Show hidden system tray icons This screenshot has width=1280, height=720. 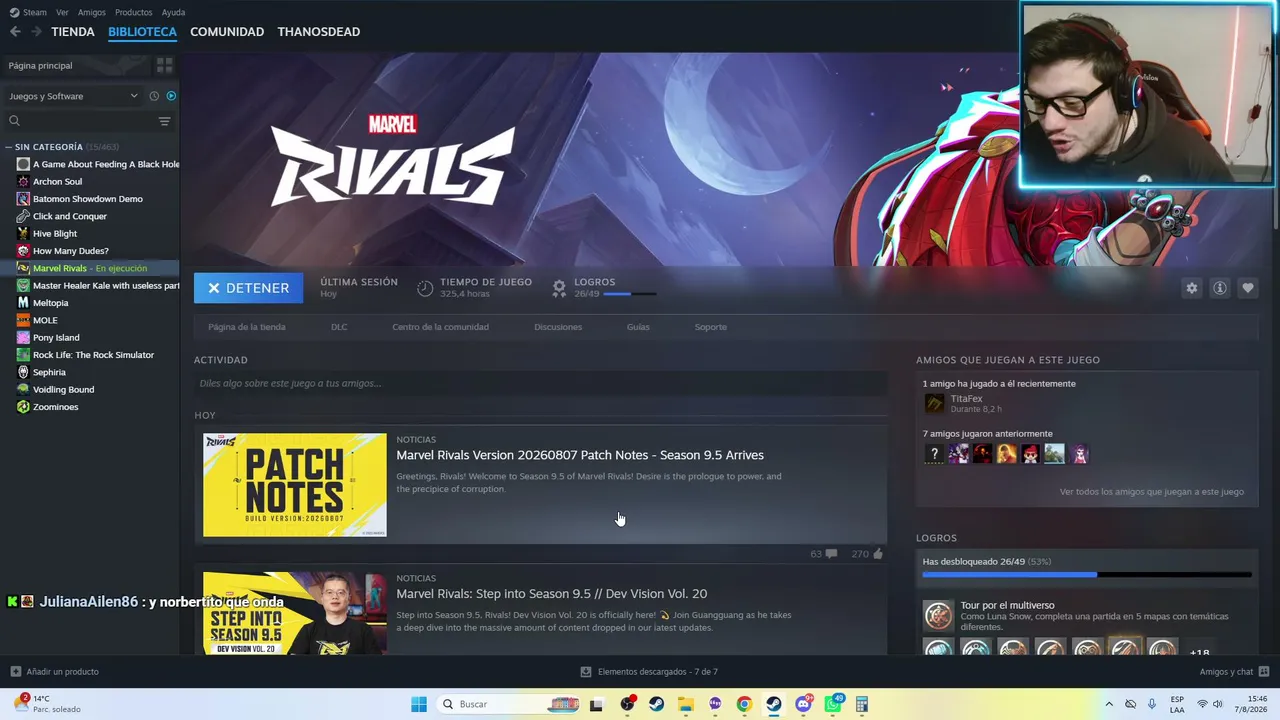pos(1108,704)
